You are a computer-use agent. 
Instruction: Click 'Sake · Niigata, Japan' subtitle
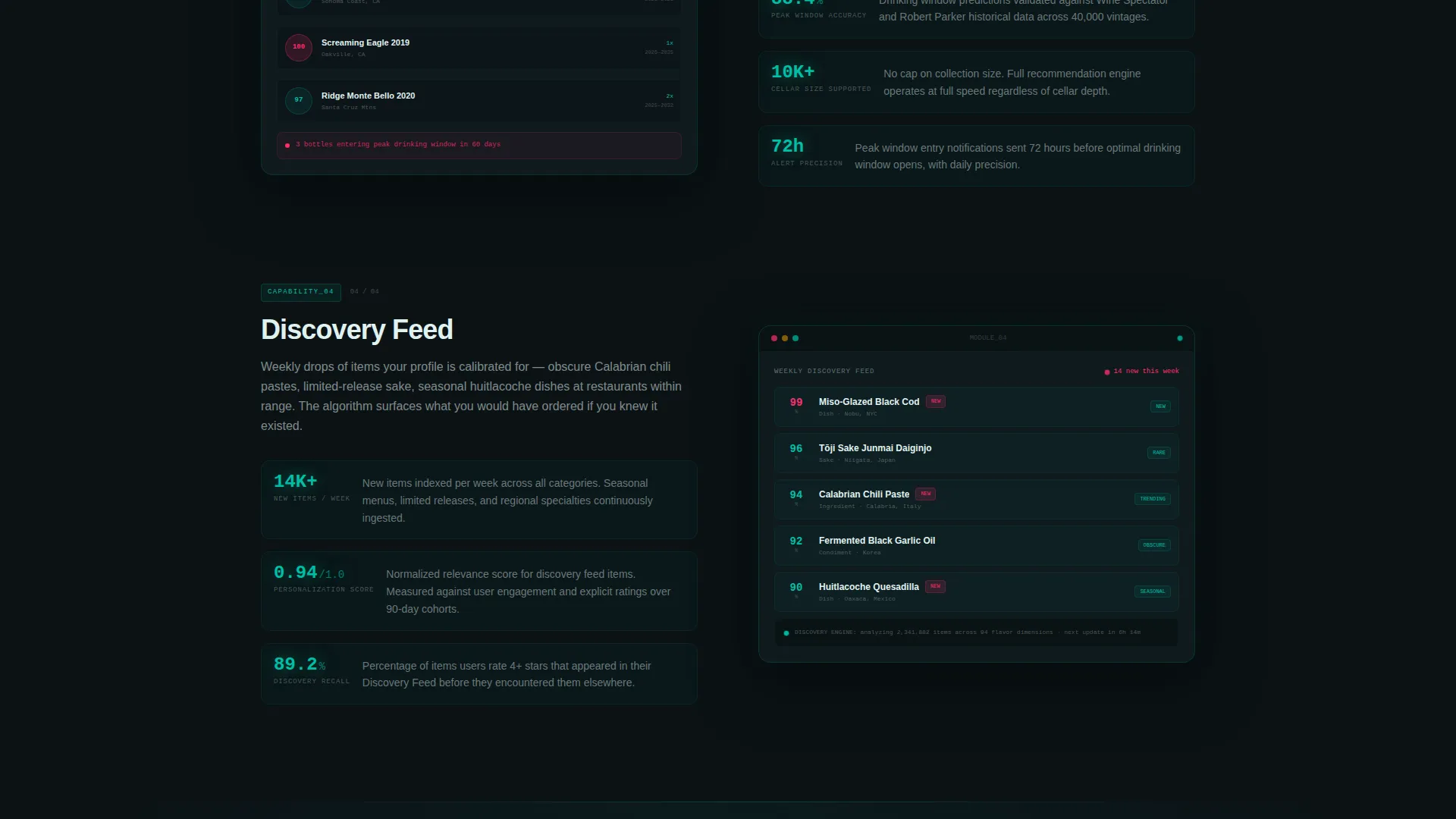pyautogui.click(x=857, y=460)
